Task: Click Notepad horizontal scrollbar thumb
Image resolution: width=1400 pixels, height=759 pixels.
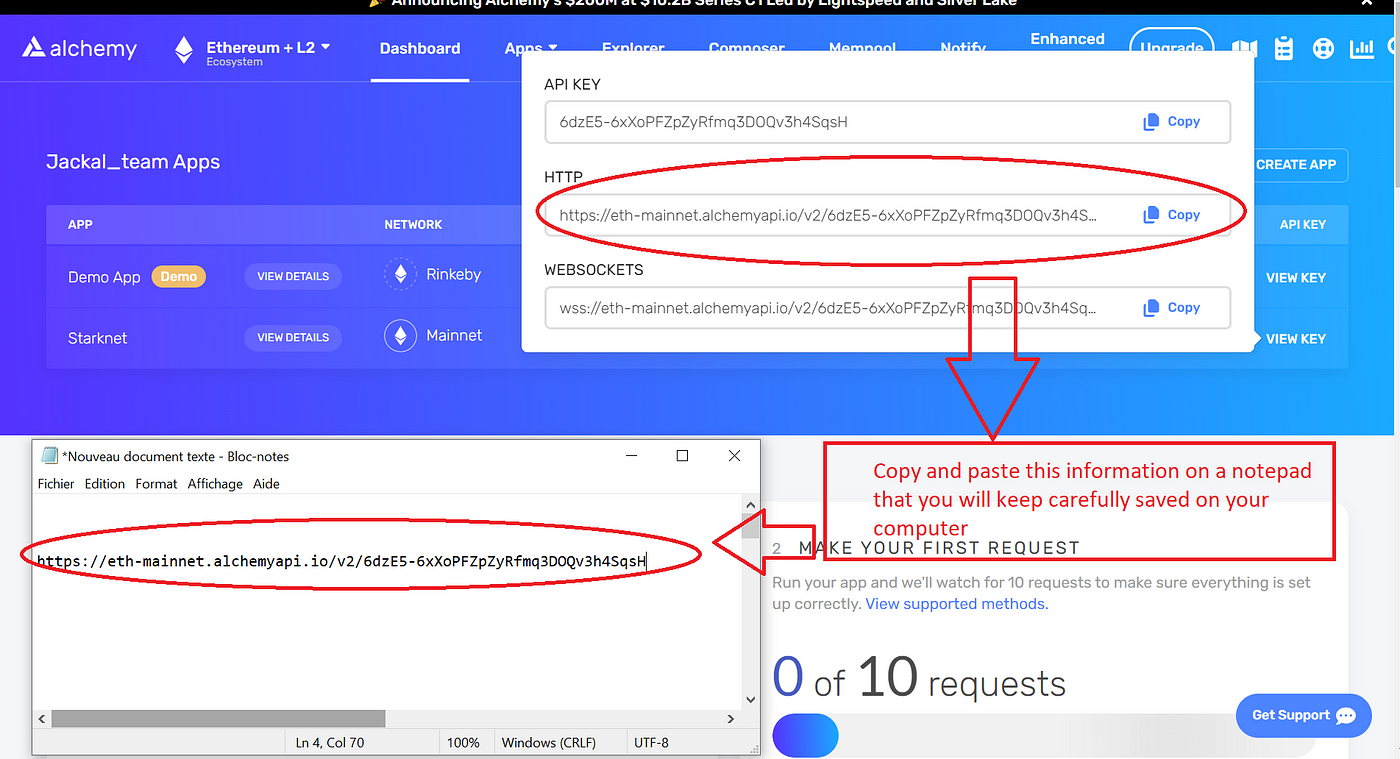Action: pyautogui.click(x=218, y=718)
